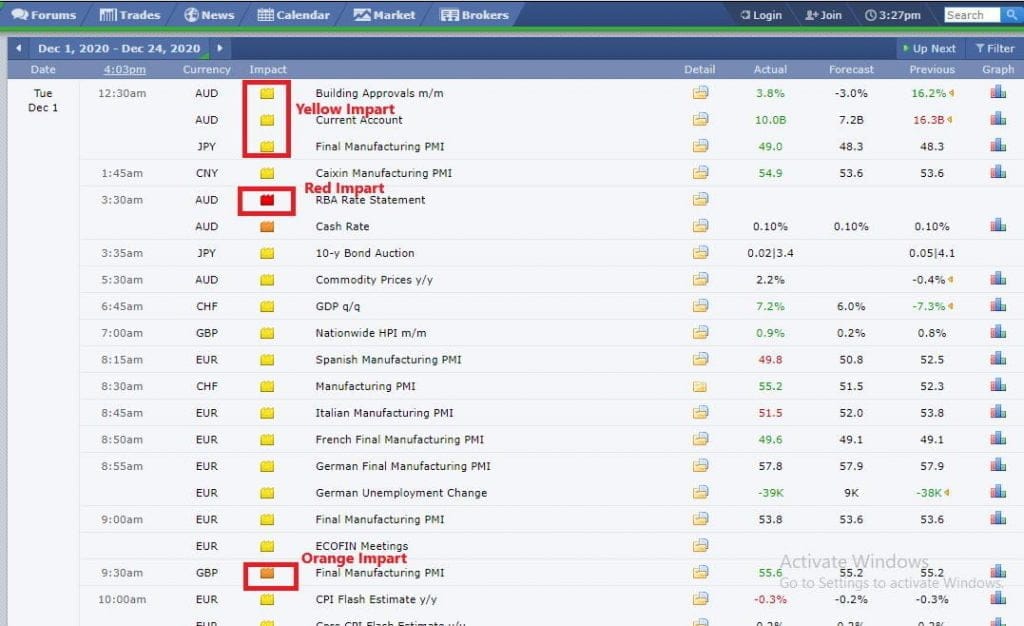Click the Up Next link

(x=930, y=48)
